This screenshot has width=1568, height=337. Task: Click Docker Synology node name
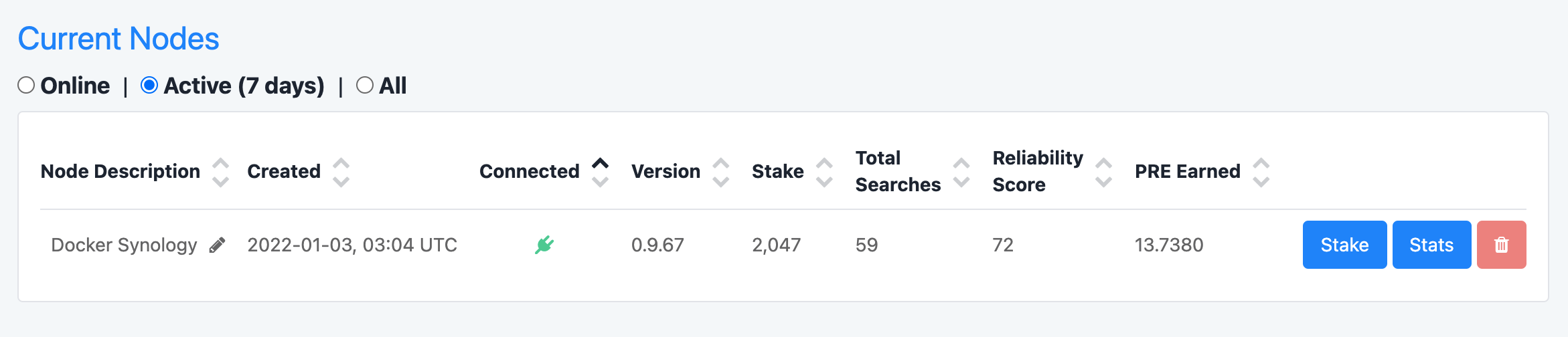[x=124, y=245]
